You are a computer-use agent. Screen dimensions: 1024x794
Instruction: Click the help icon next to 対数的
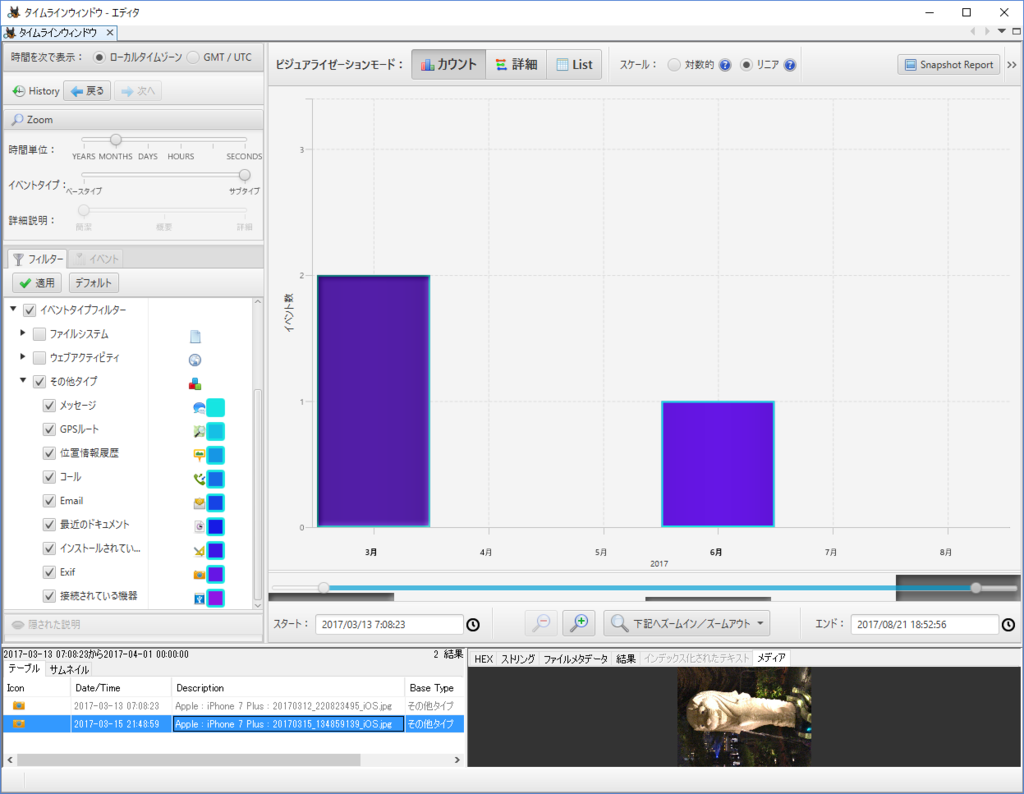point(725,65)
